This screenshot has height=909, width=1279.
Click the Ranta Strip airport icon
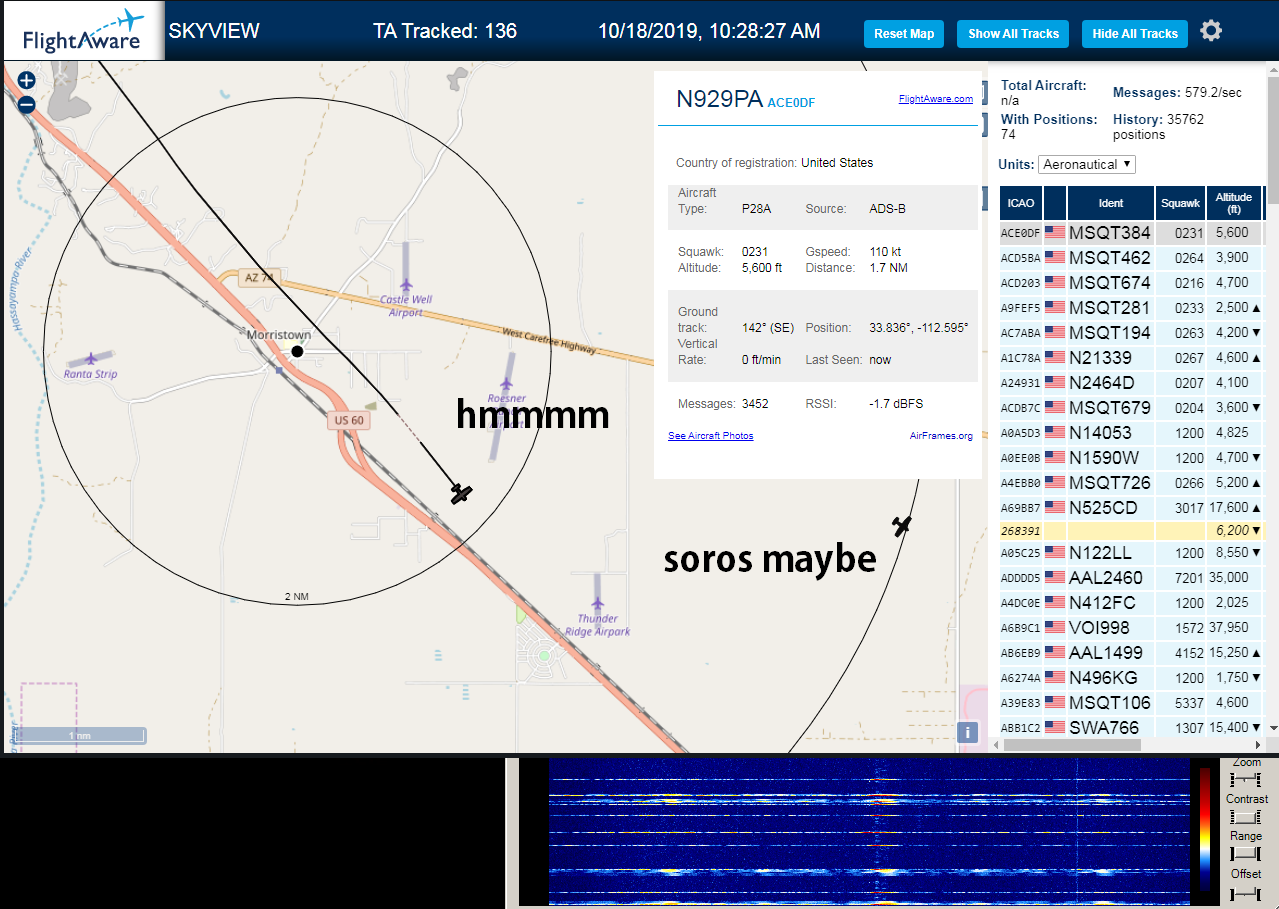coord(91,358)
